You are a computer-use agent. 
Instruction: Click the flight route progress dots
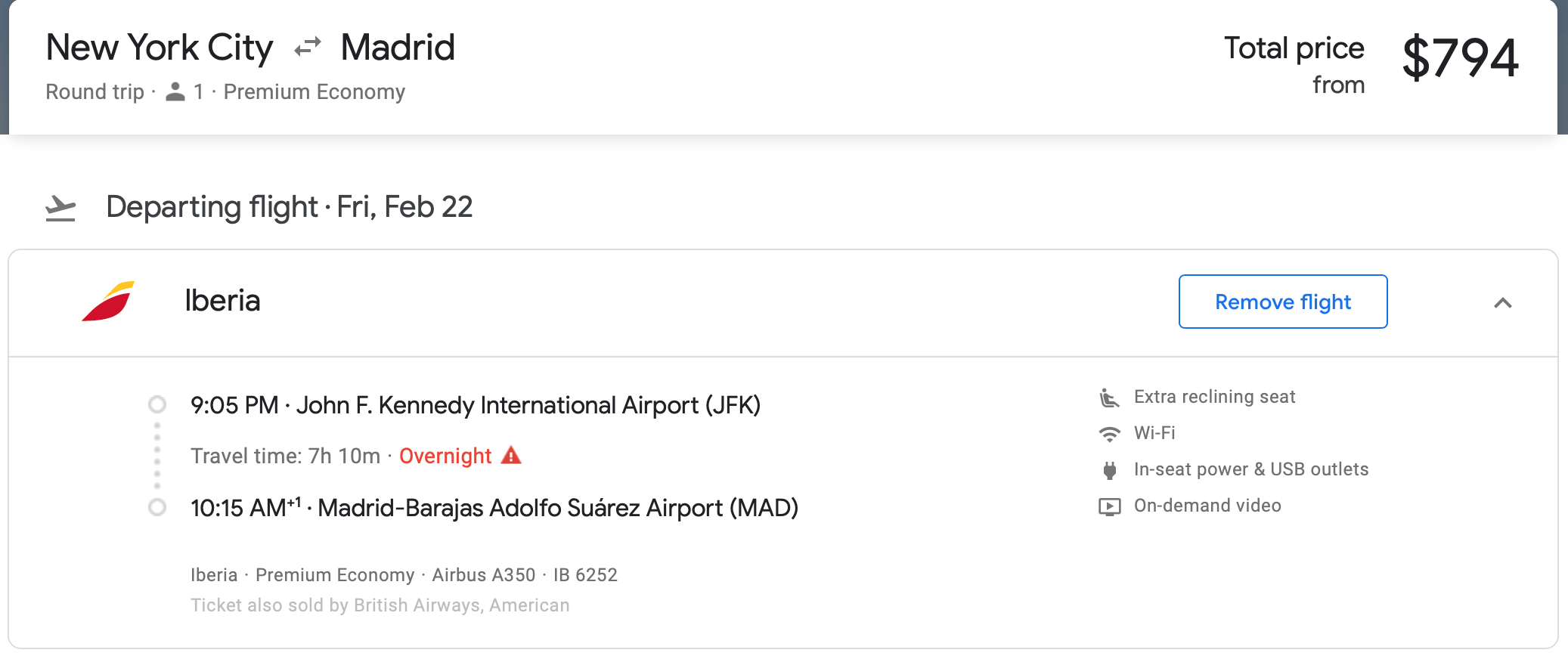[157, 456]
